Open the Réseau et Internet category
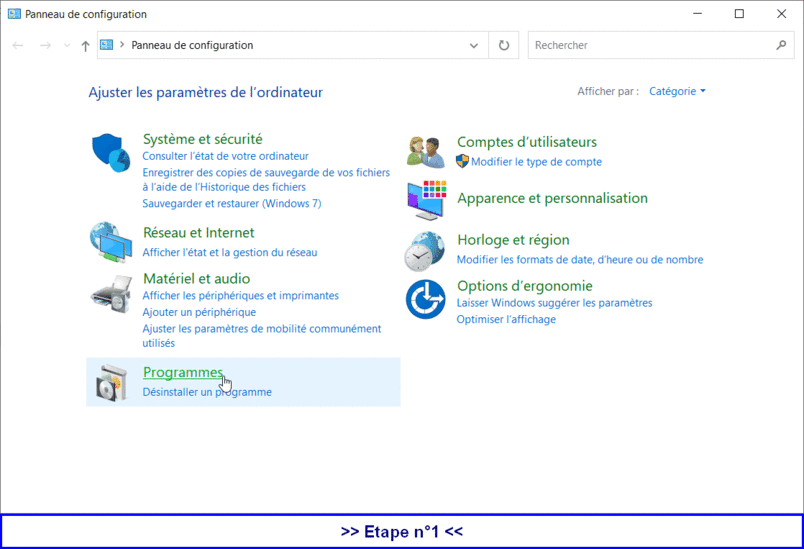 tap(198, 233)
